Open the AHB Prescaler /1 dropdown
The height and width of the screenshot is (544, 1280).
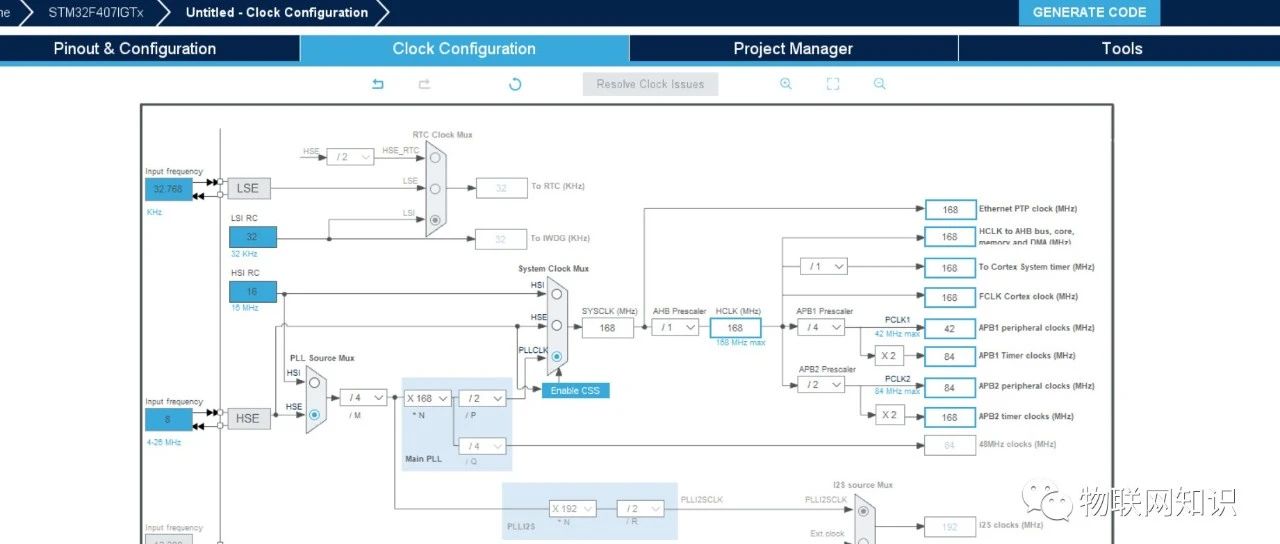pos(675,327)
